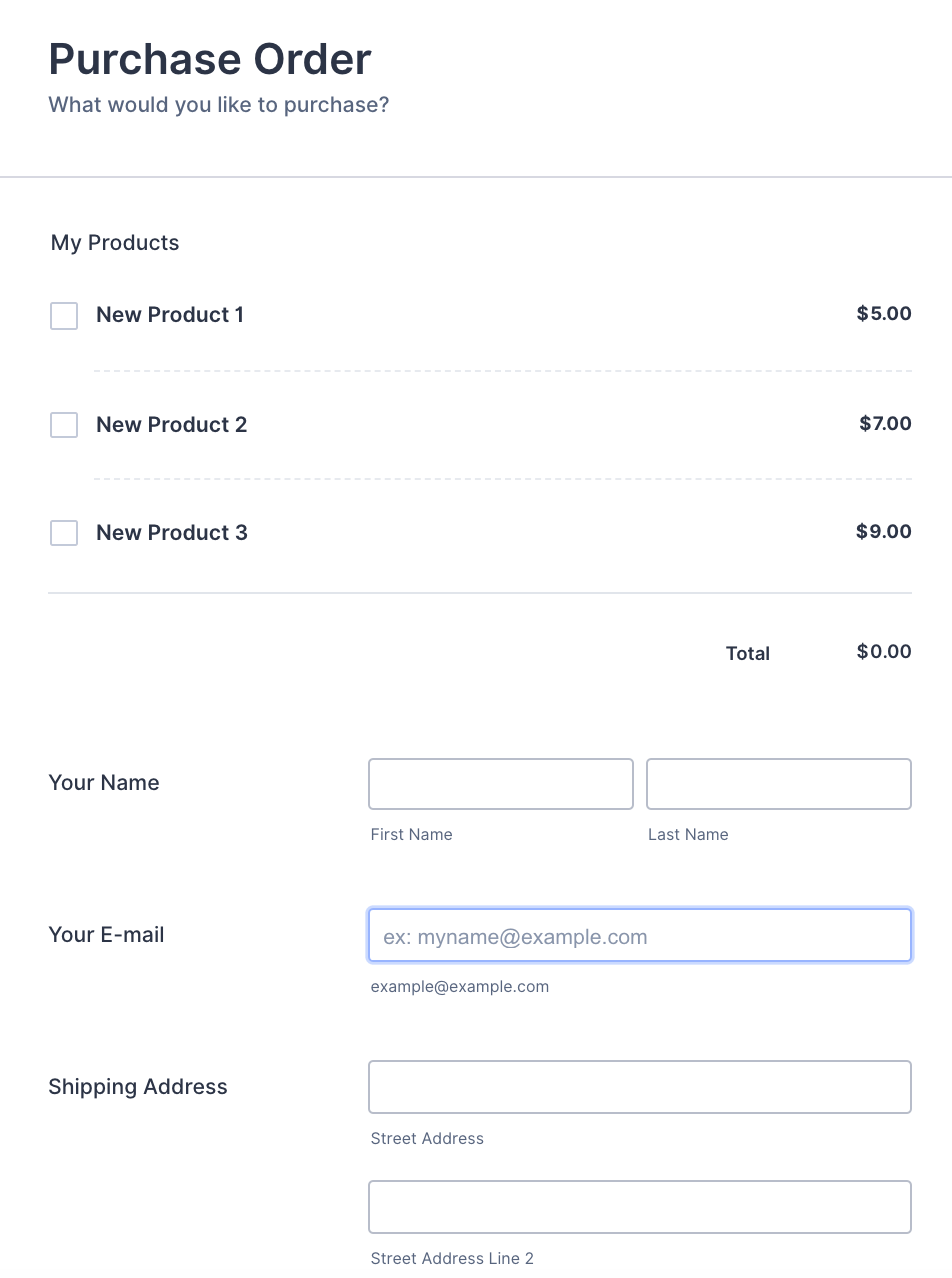The image size is (952, 1278).
Task: Click the Your E-mail field label
Action: click(x=106, y=935)
